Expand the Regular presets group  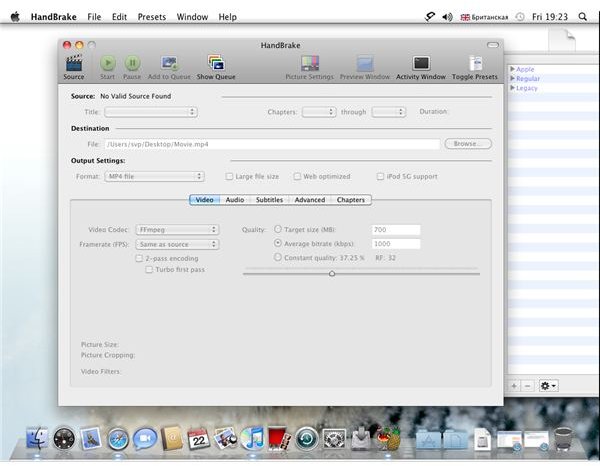click(x=512, y=78)
